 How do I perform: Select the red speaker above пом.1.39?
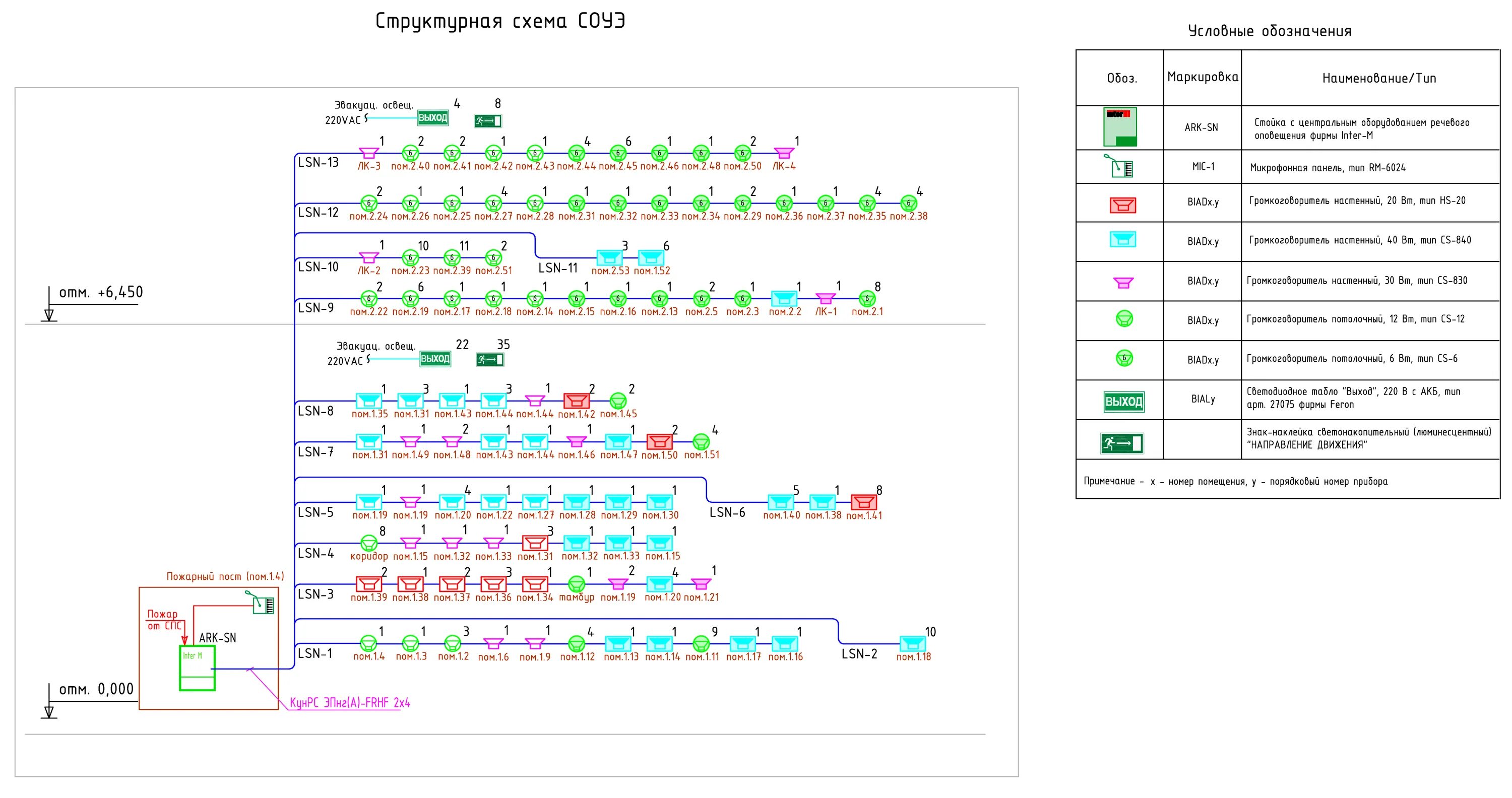(x=368, y=584)
